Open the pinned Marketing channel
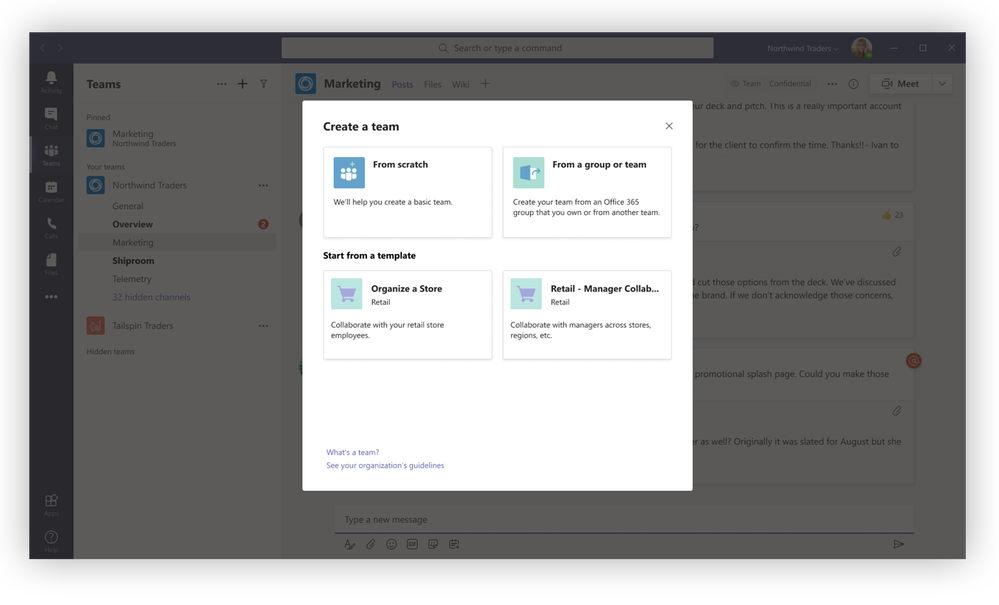 (178, 138)
